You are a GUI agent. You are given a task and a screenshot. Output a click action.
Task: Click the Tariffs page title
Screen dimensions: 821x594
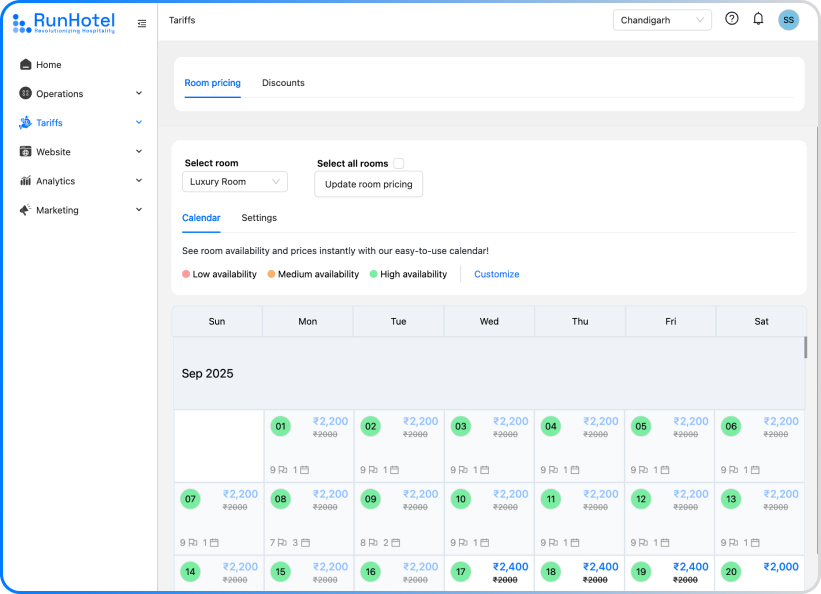(x=182, y=20)
